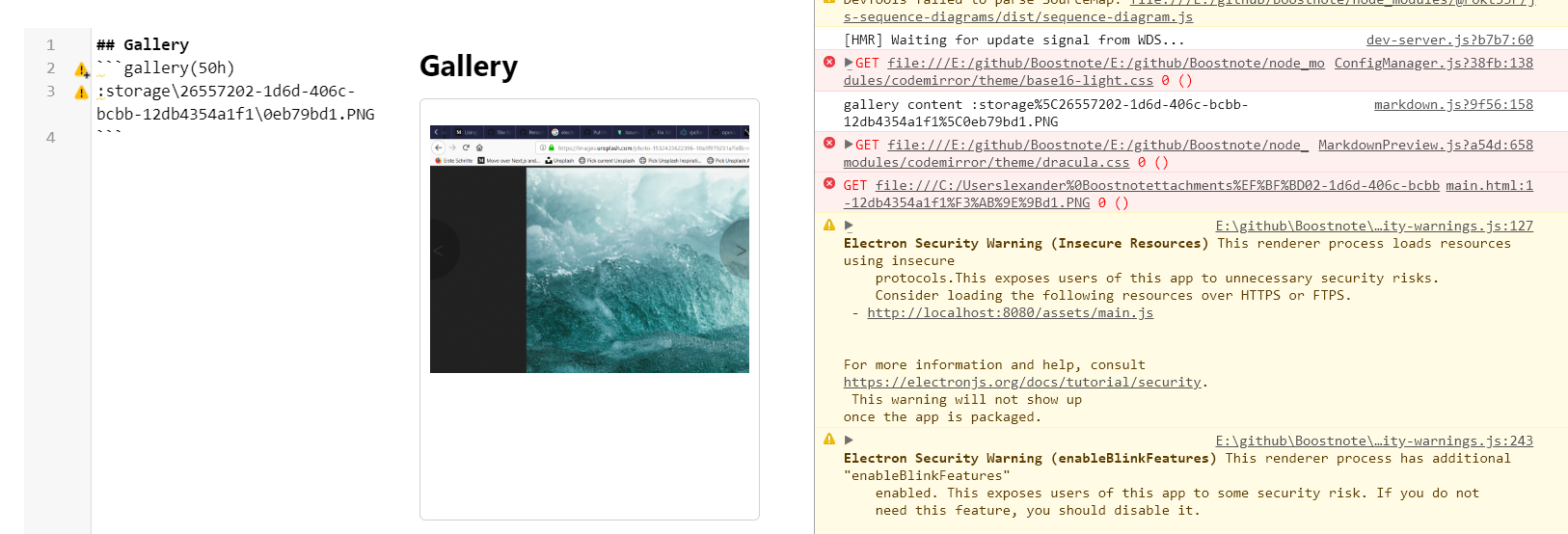The width and height of the screenshot is (1568, 534).
Task: Open the electronjs.org security tutorial link
Action: tap(1022, 382)
